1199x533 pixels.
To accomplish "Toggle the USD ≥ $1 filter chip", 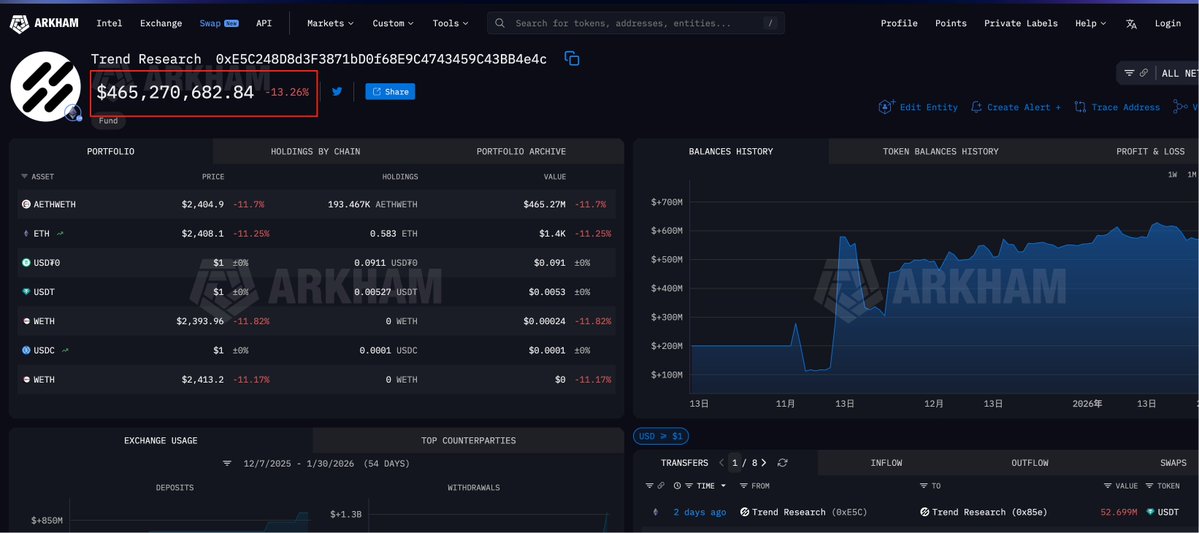I will [660, 436].
